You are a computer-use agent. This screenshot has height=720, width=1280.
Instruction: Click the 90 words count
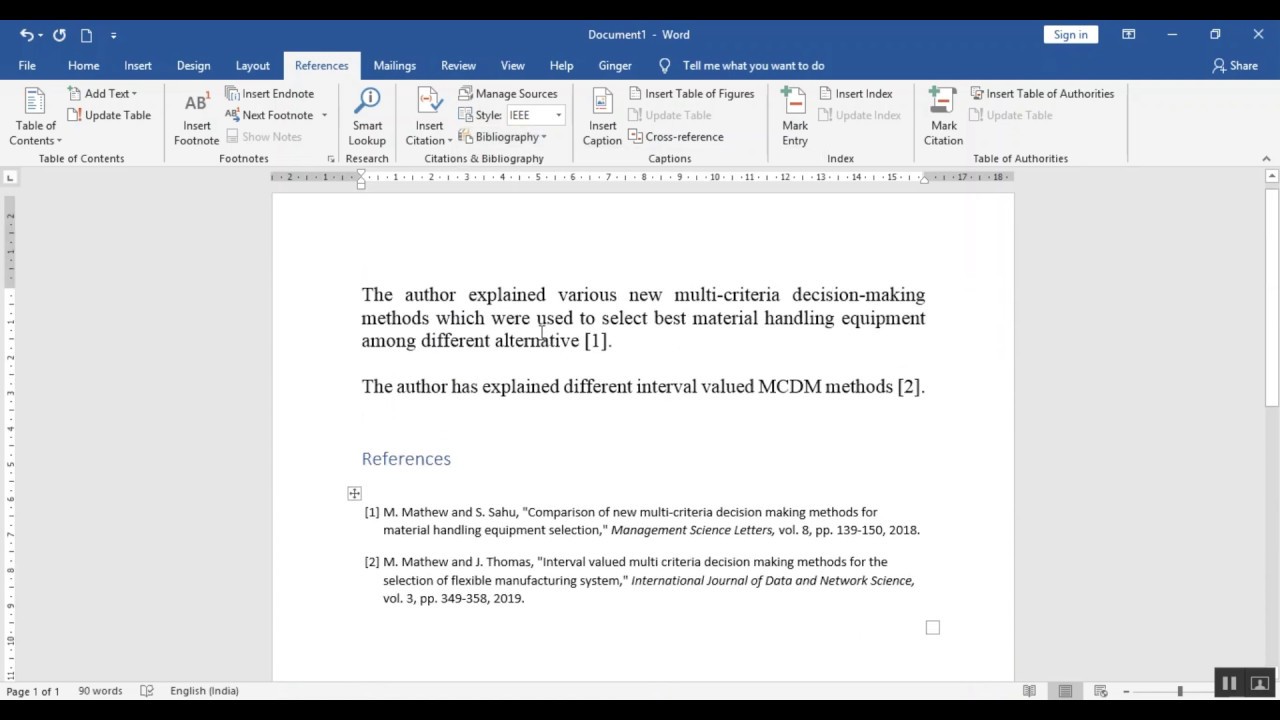100,691
